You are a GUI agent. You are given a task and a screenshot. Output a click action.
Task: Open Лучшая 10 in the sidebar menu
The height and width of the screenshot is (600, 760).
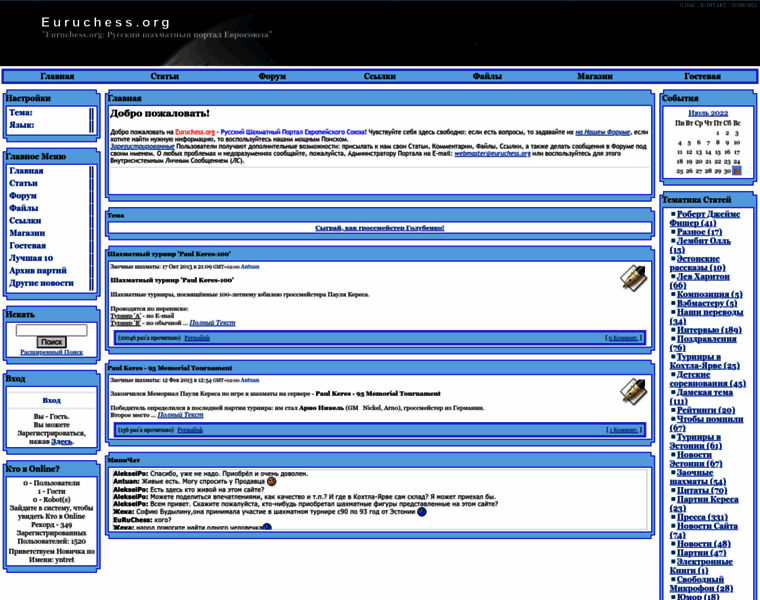pyautogui.click(x=31, y=258)
